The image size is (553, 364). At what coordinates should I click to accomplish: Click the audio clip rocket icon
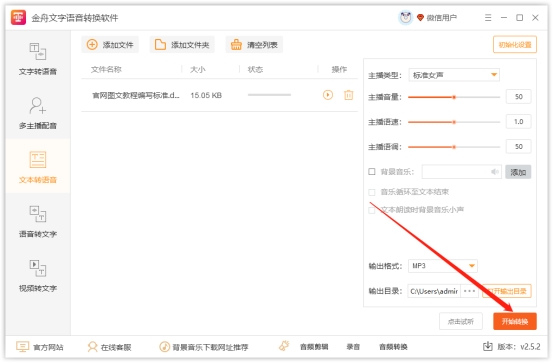click(284, 346)
